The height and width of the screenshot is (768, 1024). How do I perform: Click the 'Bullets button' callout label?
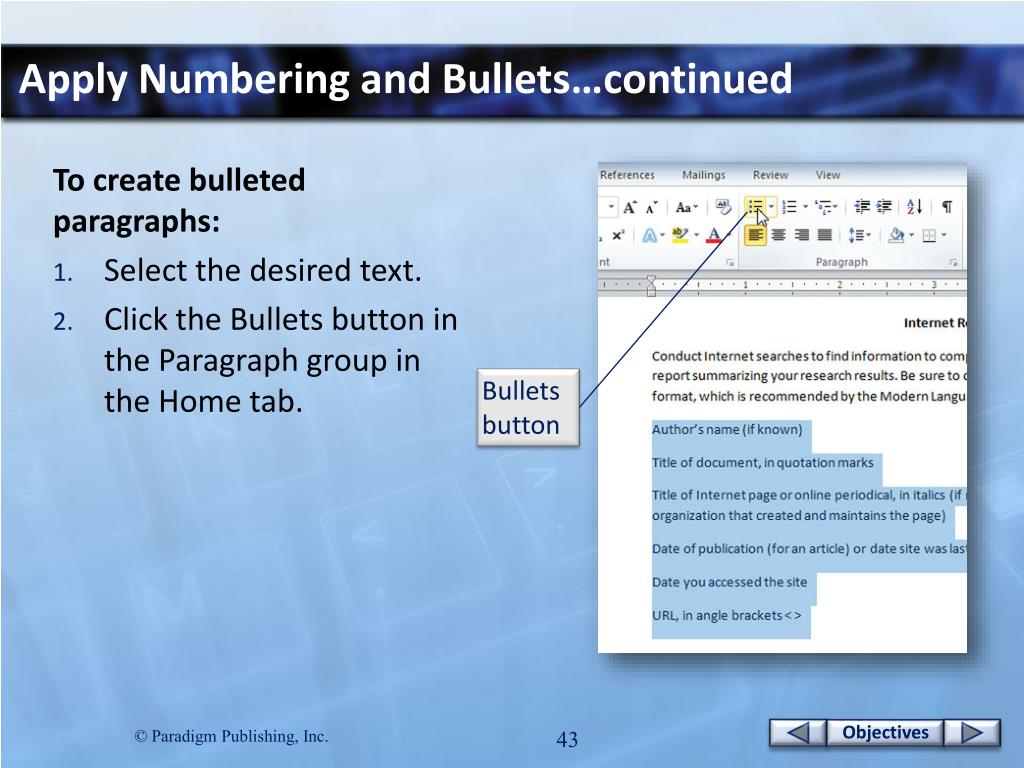528,408
